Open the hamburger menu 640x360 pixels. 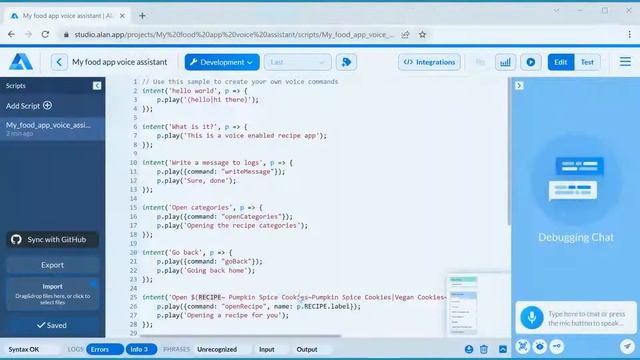(x=625, y=62)
